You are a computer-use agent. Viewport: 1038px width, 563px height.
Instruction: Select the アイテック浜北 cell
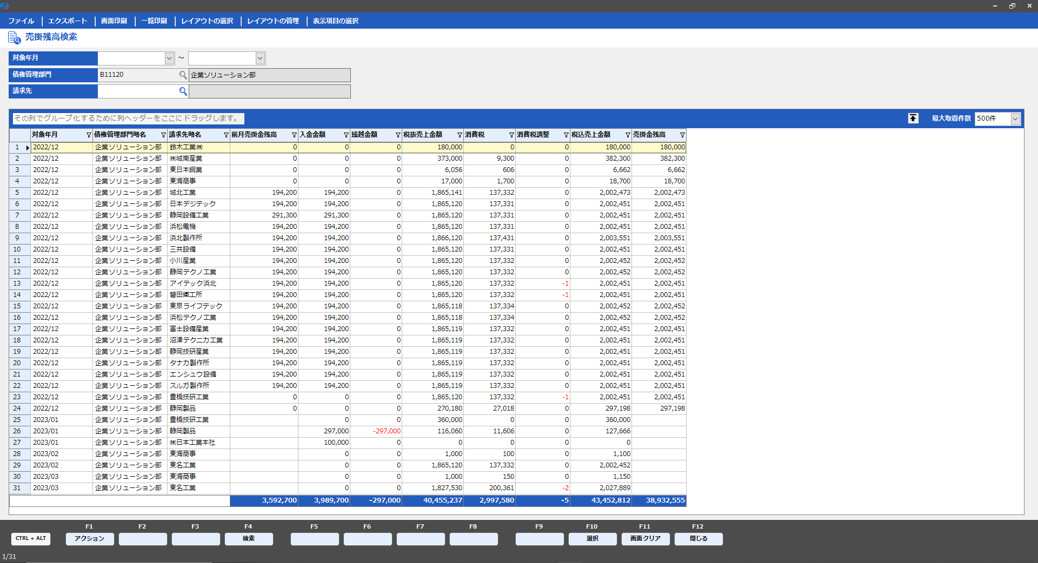tap(199, 283)
